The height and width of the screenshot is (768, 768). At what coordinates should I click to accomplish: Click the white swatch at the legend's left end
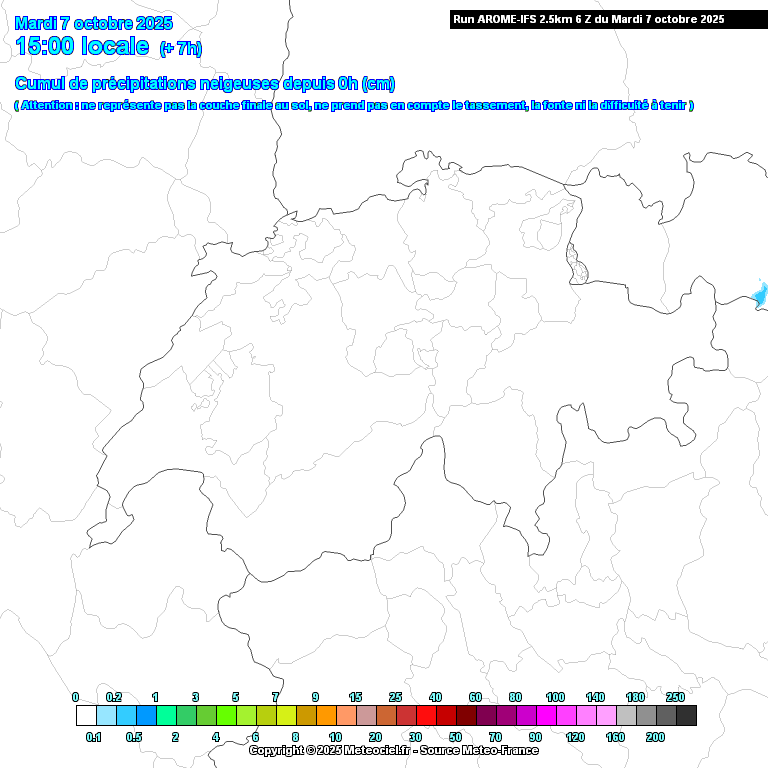coord(86,715)
